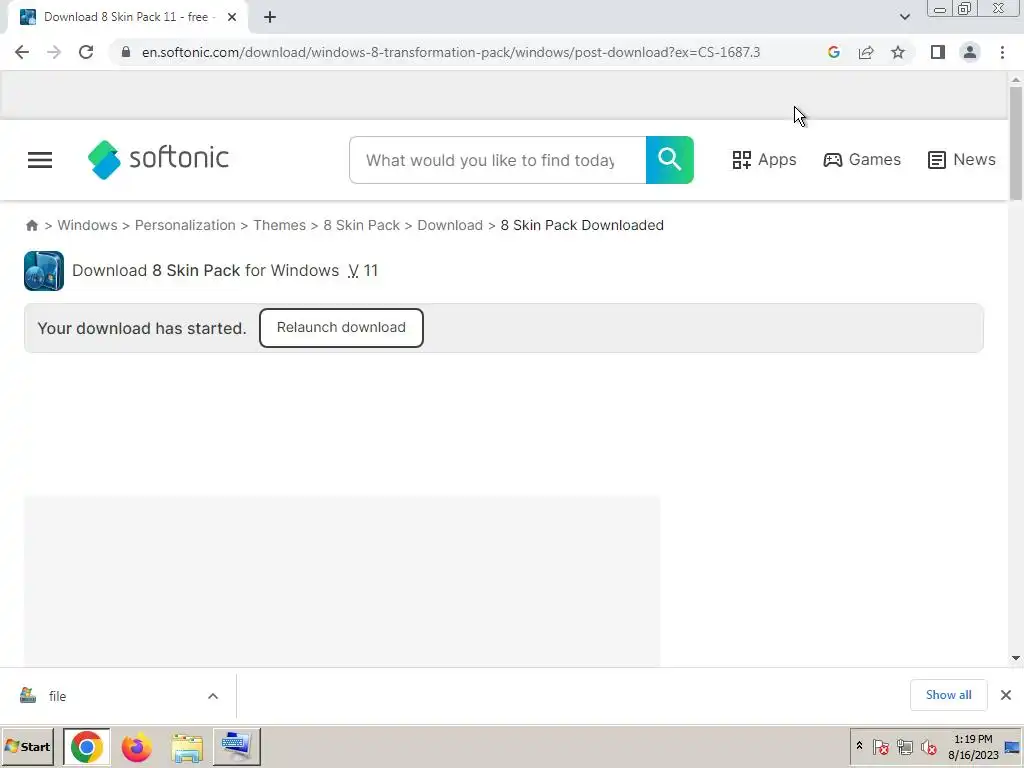Click the home breadcrumb icon
1024x768 pixels.
(x=31, y=225)
